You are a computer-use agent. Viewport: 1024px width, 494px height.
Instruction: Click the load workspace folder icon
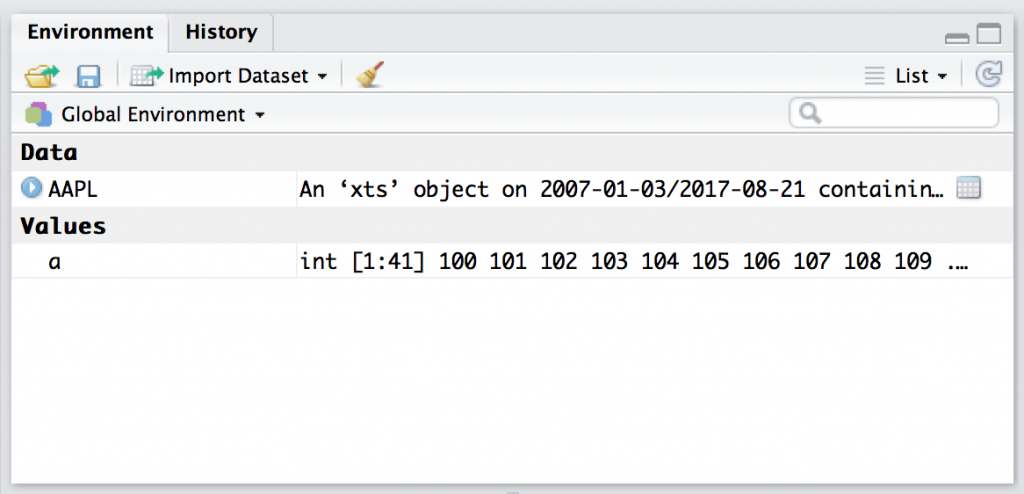tap(42, 76)
